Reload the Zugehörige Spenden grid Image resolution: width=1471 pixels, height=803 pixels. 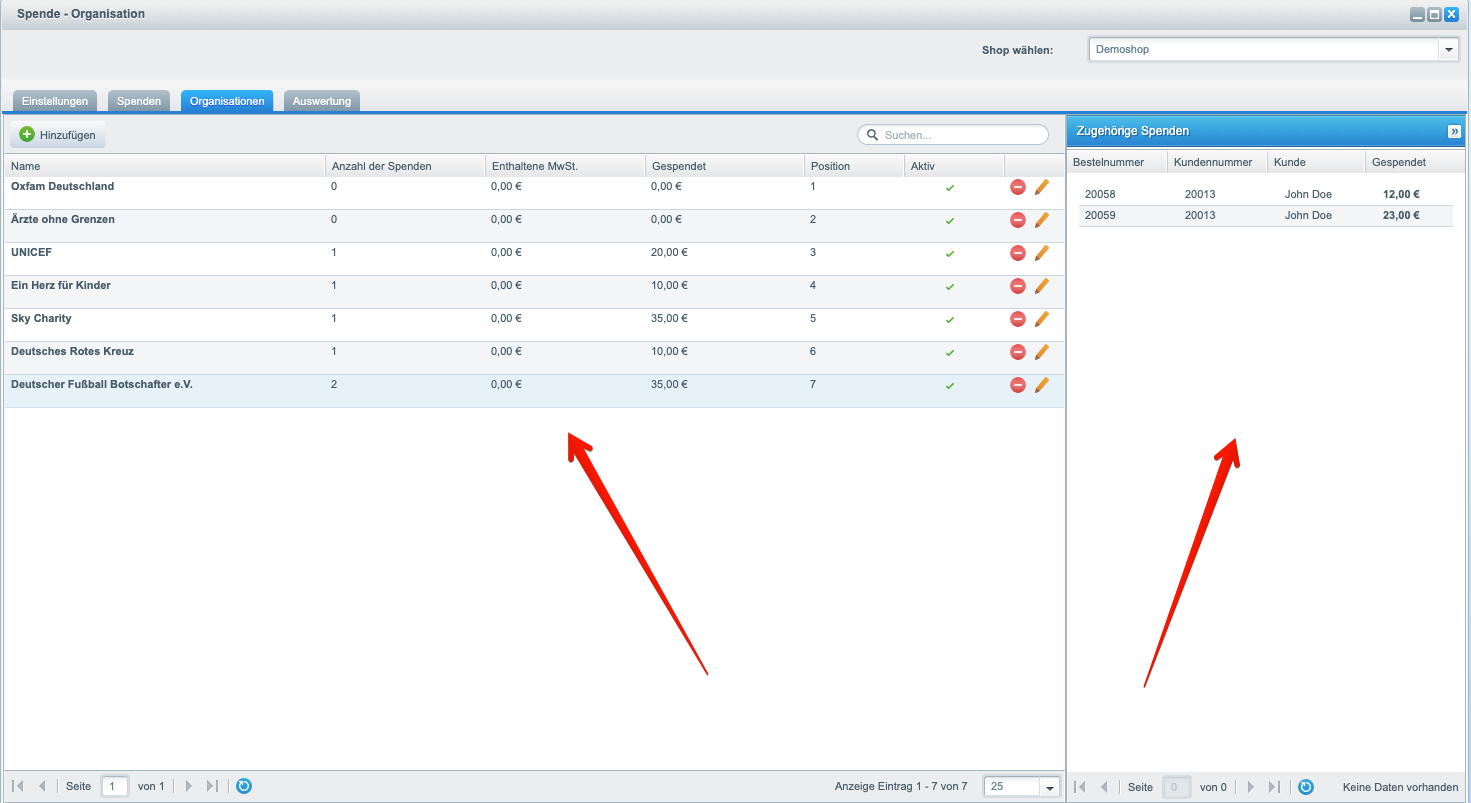pos(1305,787)
